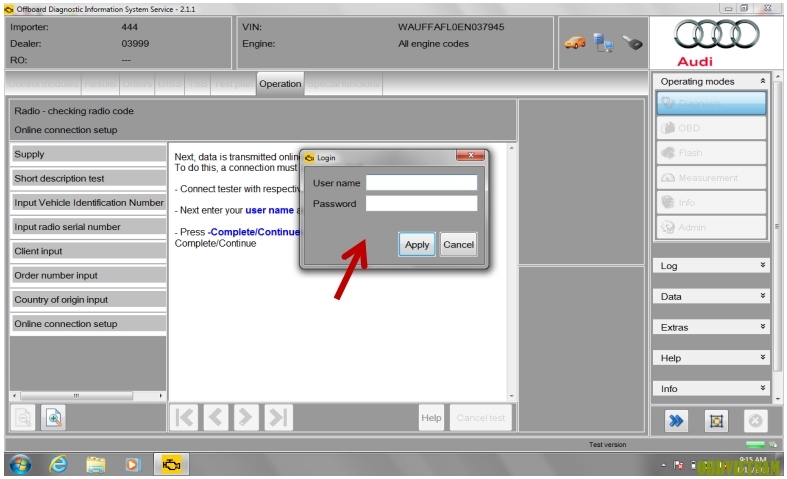Go to next step arrow

click(x=246, y=417)
